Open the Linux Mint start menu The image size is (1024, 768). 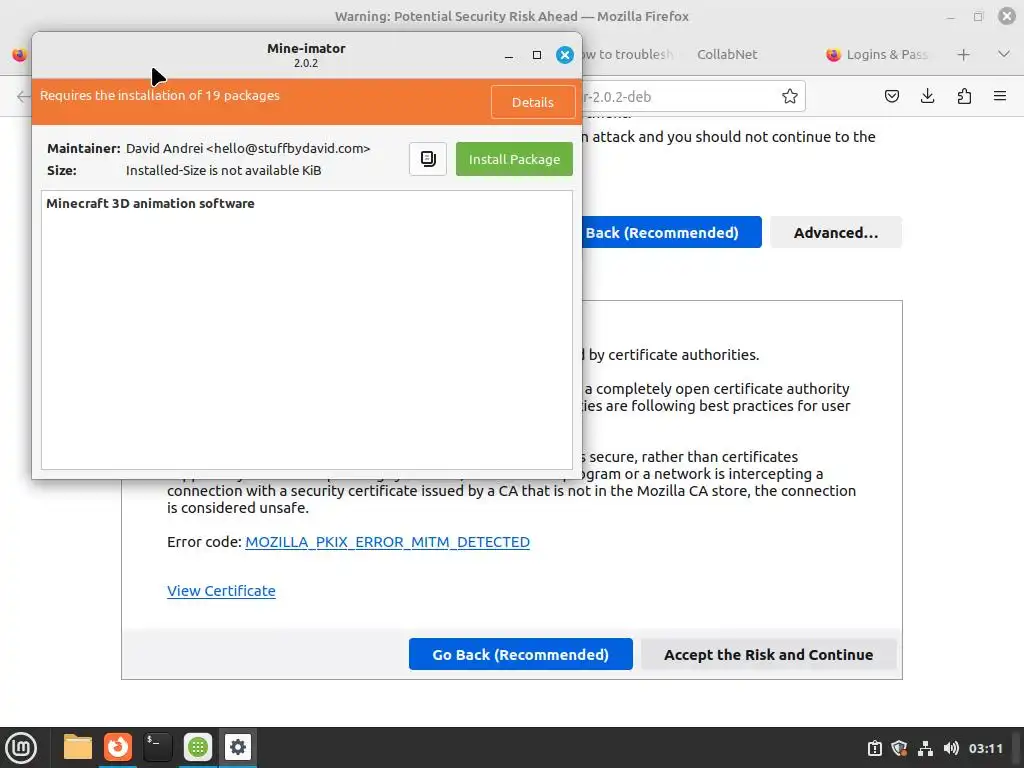tap(21, 748)
